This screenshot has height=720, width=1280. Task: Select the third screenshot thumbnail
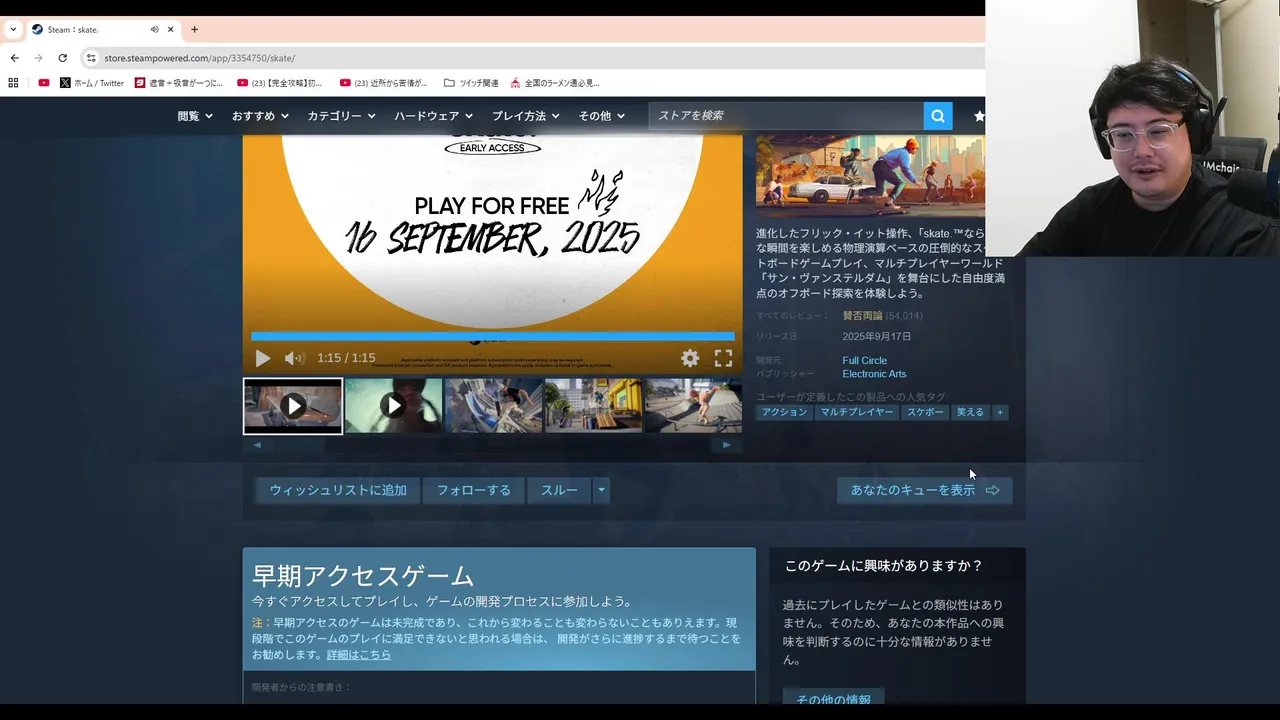point(493,406)
